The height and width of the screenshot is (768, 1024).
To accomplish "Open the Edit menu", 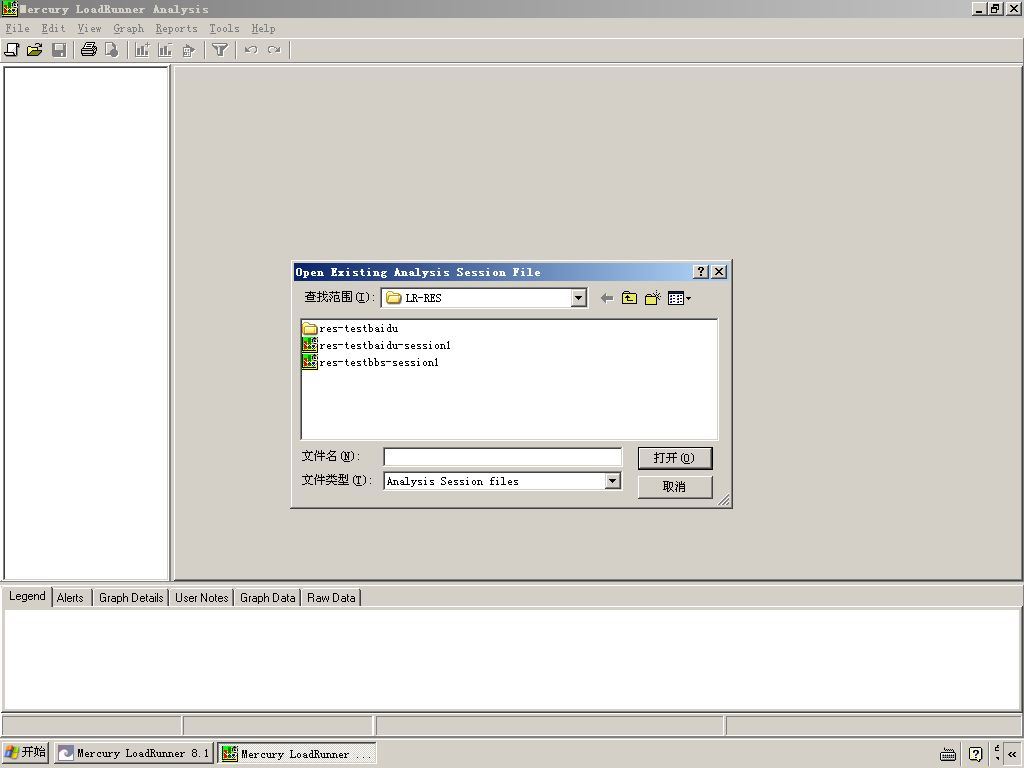I will coord(54,29).
